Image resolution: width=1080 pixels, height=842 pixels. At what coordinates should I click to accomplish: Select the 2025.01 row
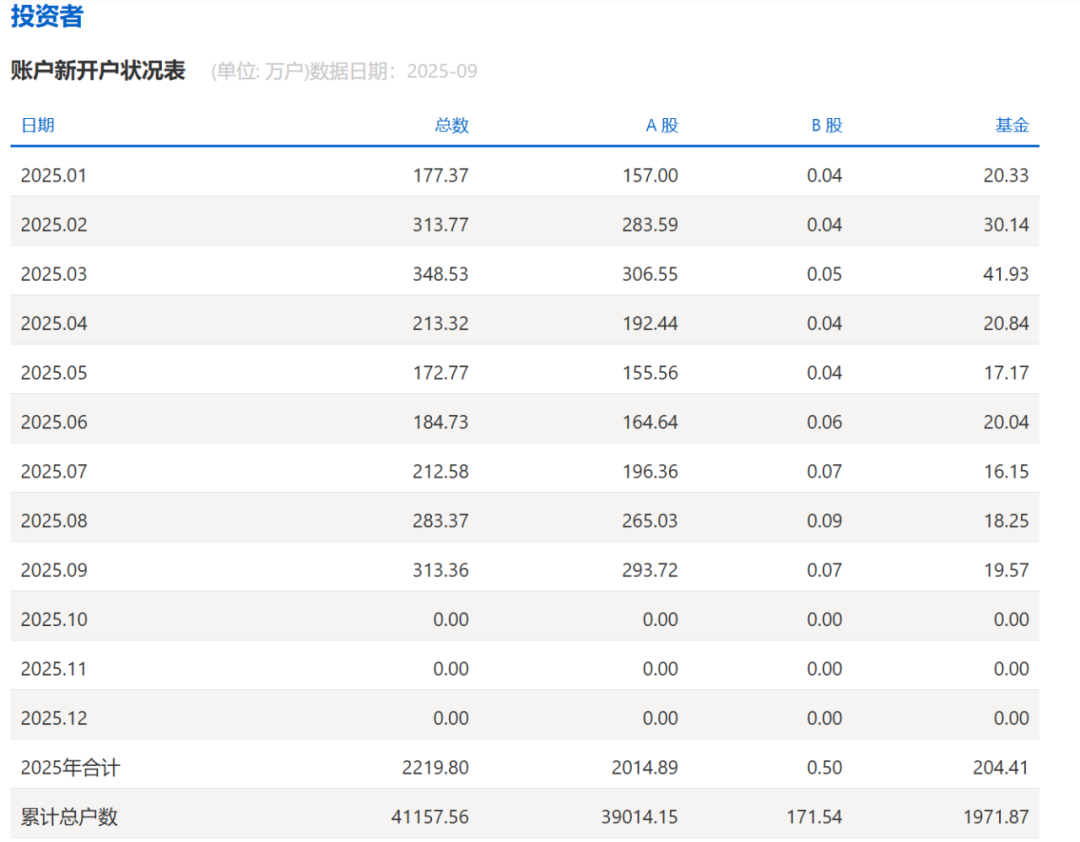point(55,175)
